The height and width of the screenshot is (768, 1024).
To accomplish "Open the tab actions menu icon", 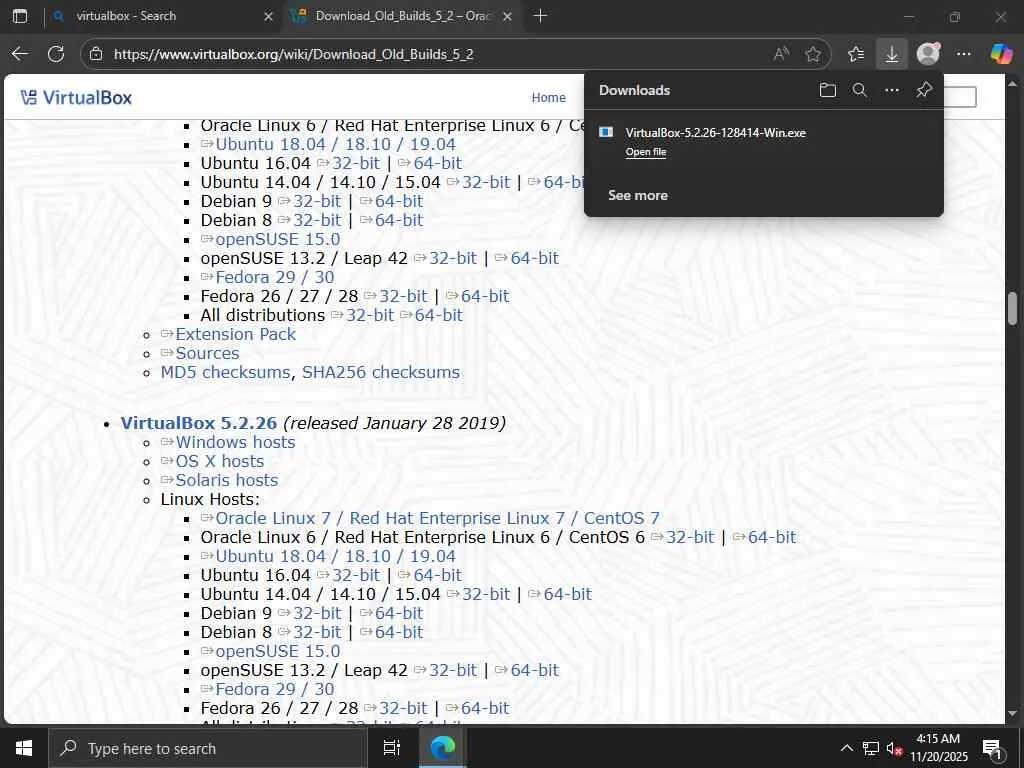I will 20,16.
